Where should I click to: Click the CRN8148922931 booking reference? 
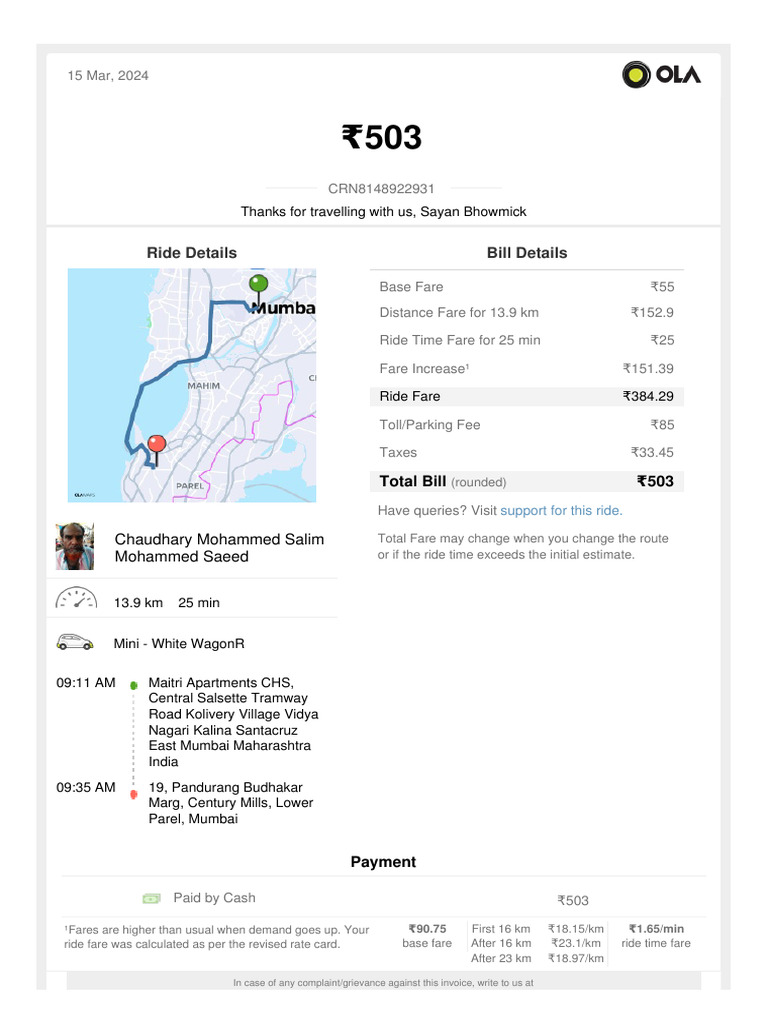[381, 188]
